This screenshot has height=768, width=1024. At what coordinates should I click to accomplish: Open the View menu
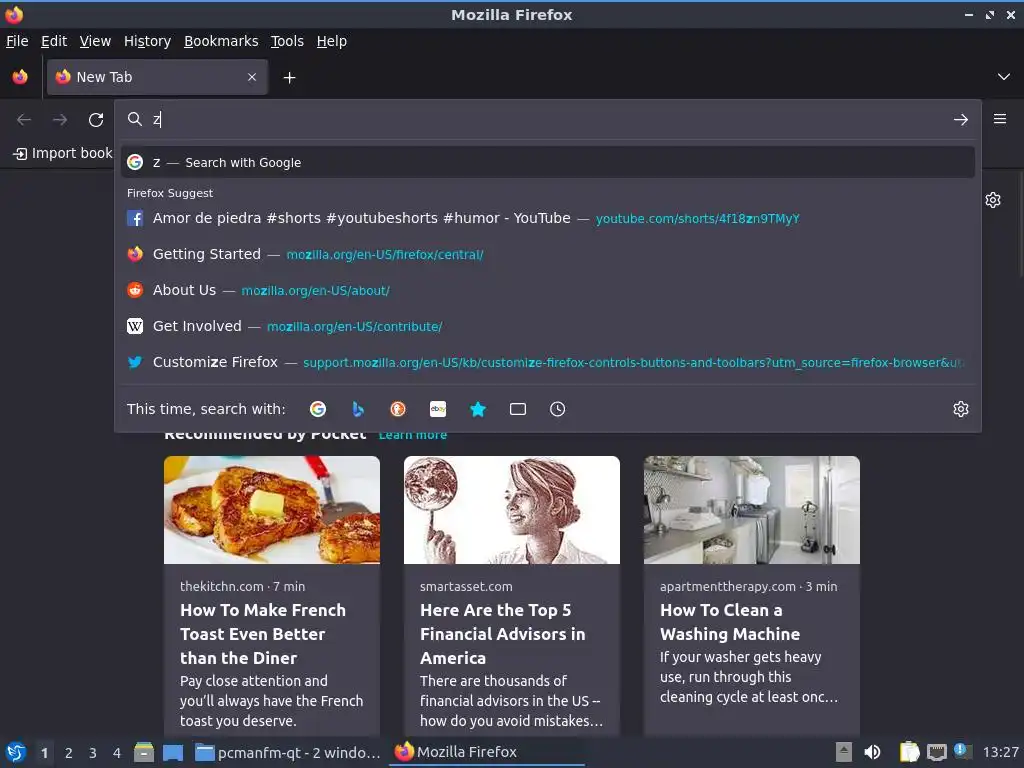tap(95, 41)
